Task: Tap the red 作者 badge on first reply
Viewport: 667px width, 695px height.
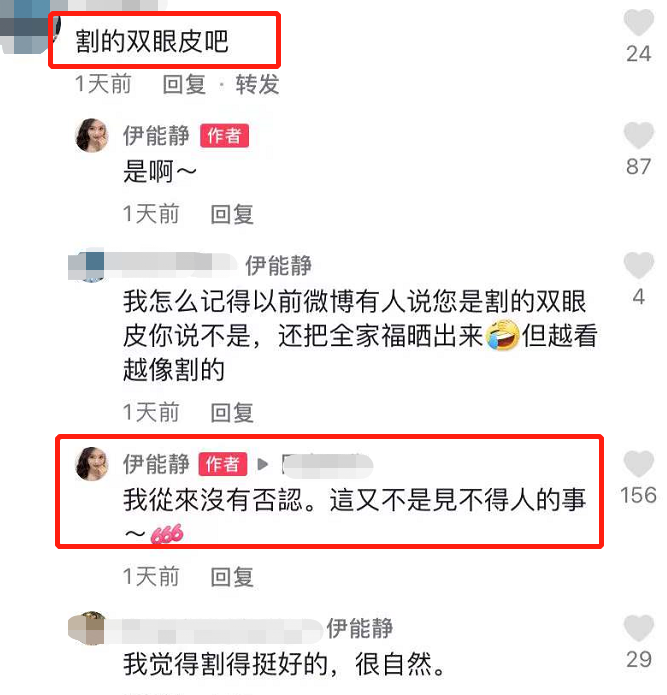Action: click(224, 136)
